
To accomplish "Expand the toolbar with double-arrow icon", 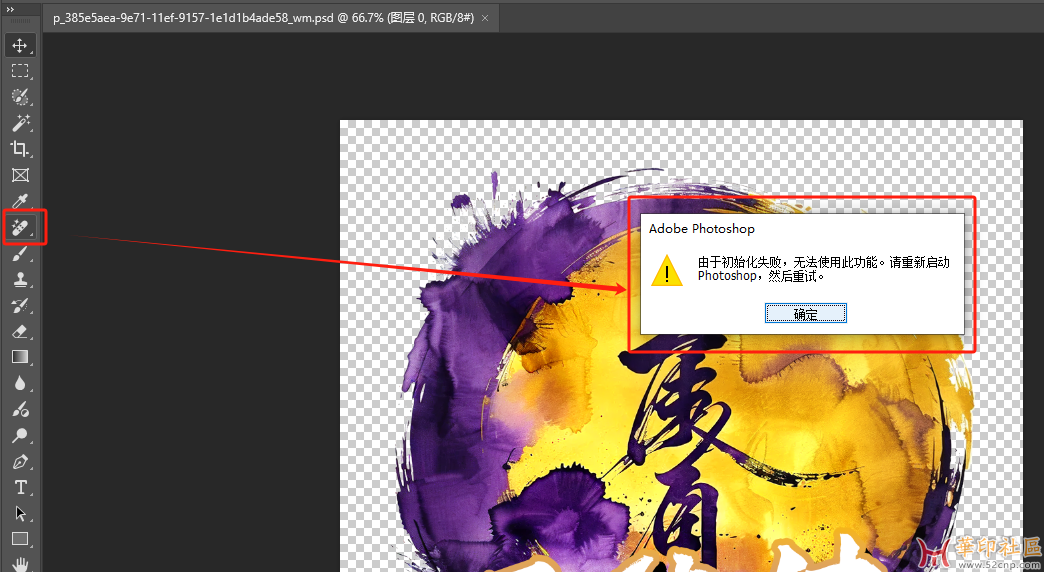I will [x=10, y=9].
